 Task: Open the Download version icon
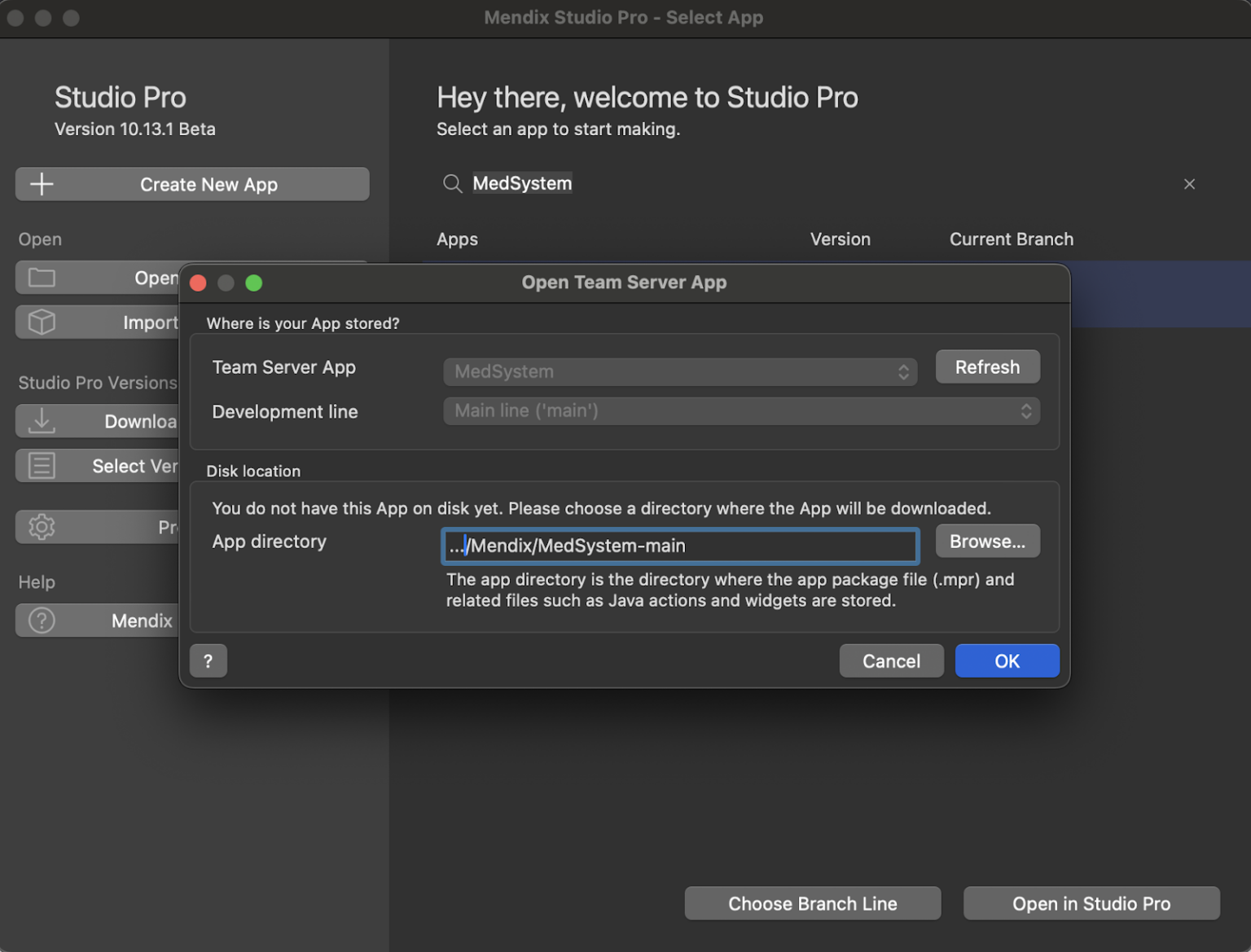coord(42,421)
